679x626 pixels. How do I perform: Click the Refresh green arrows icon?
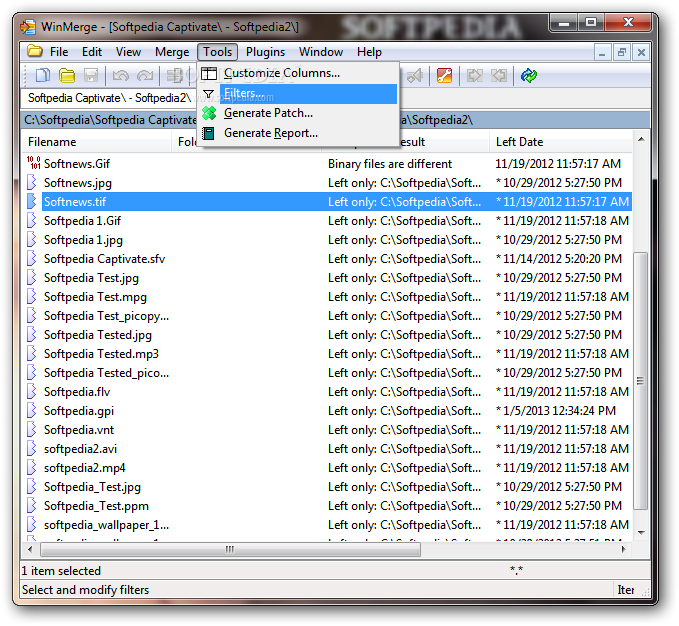click(529, 75)
